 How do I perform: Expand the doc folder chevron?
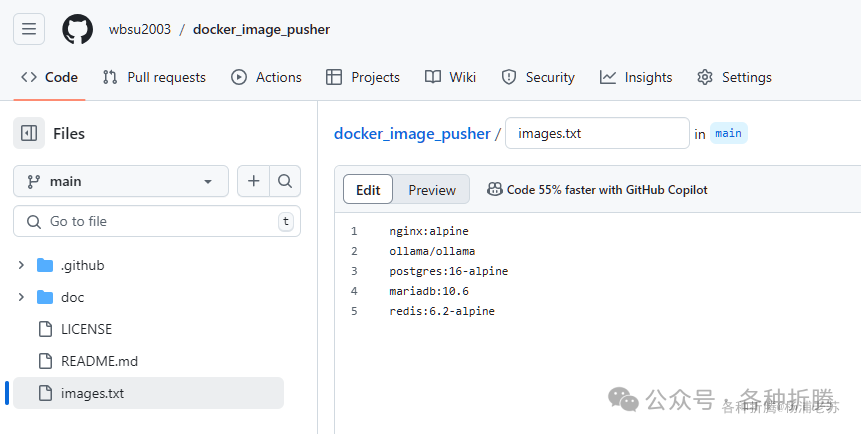pos(21,297)
